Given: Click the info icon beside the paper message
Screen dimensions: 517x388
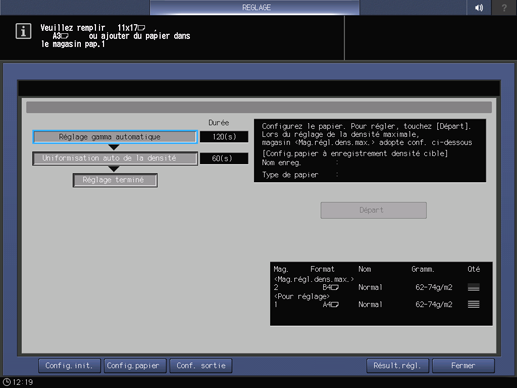Looking at the screenshot, I should click(x=23, y=31).
